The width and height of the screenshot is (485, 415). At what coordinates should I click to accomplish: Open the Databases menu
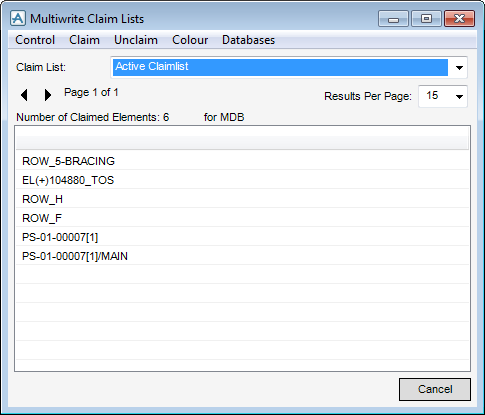248,40
